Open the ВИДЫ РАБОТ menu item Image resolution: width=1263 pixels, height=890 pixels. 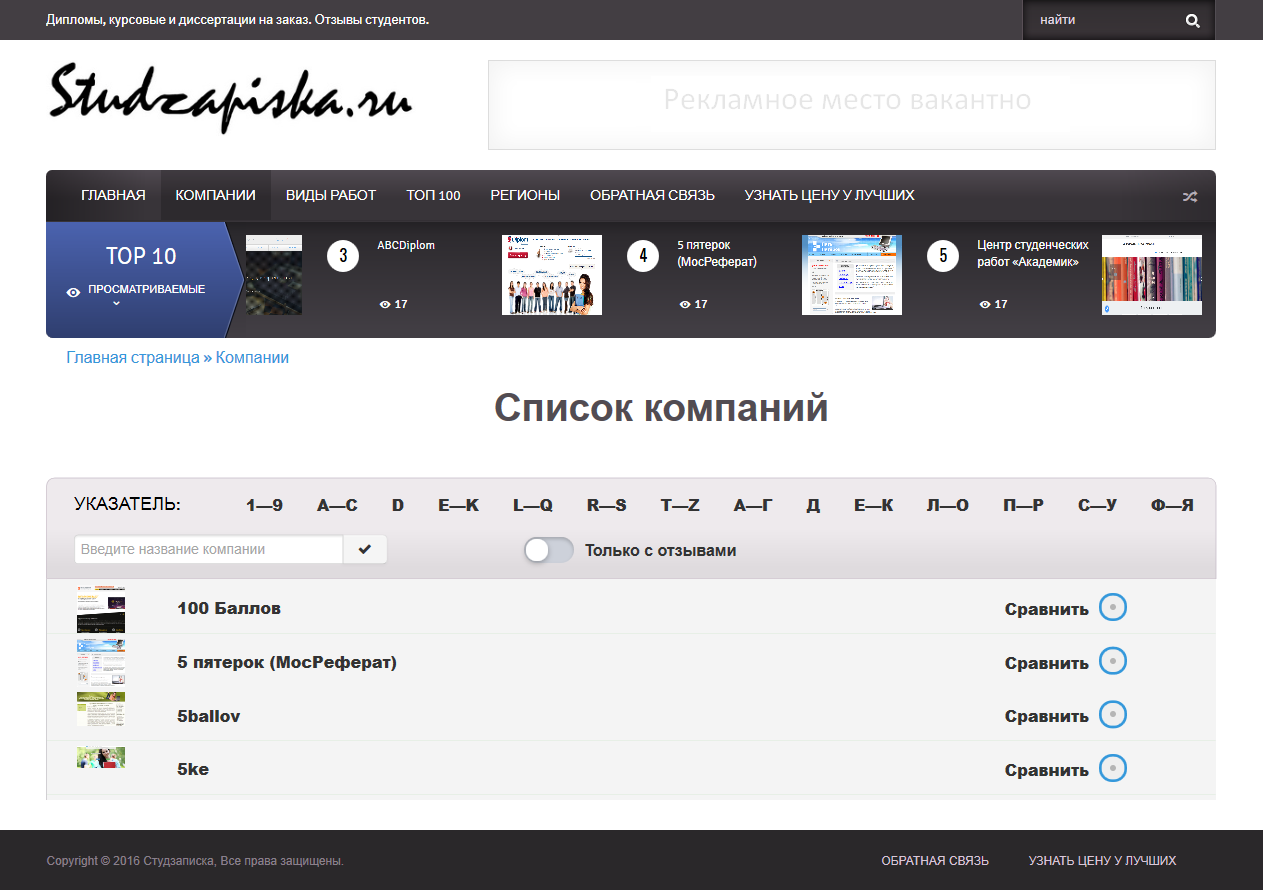(x=331, y=196)
